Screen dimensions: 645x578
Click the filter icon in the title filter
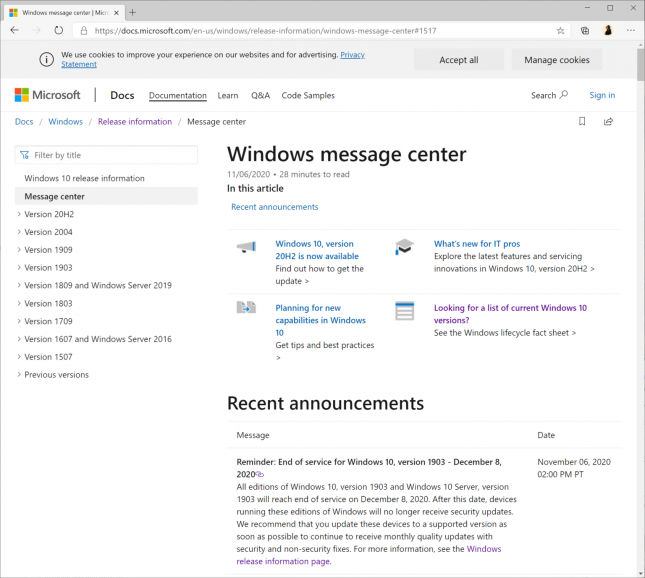[x=25, y=155]
